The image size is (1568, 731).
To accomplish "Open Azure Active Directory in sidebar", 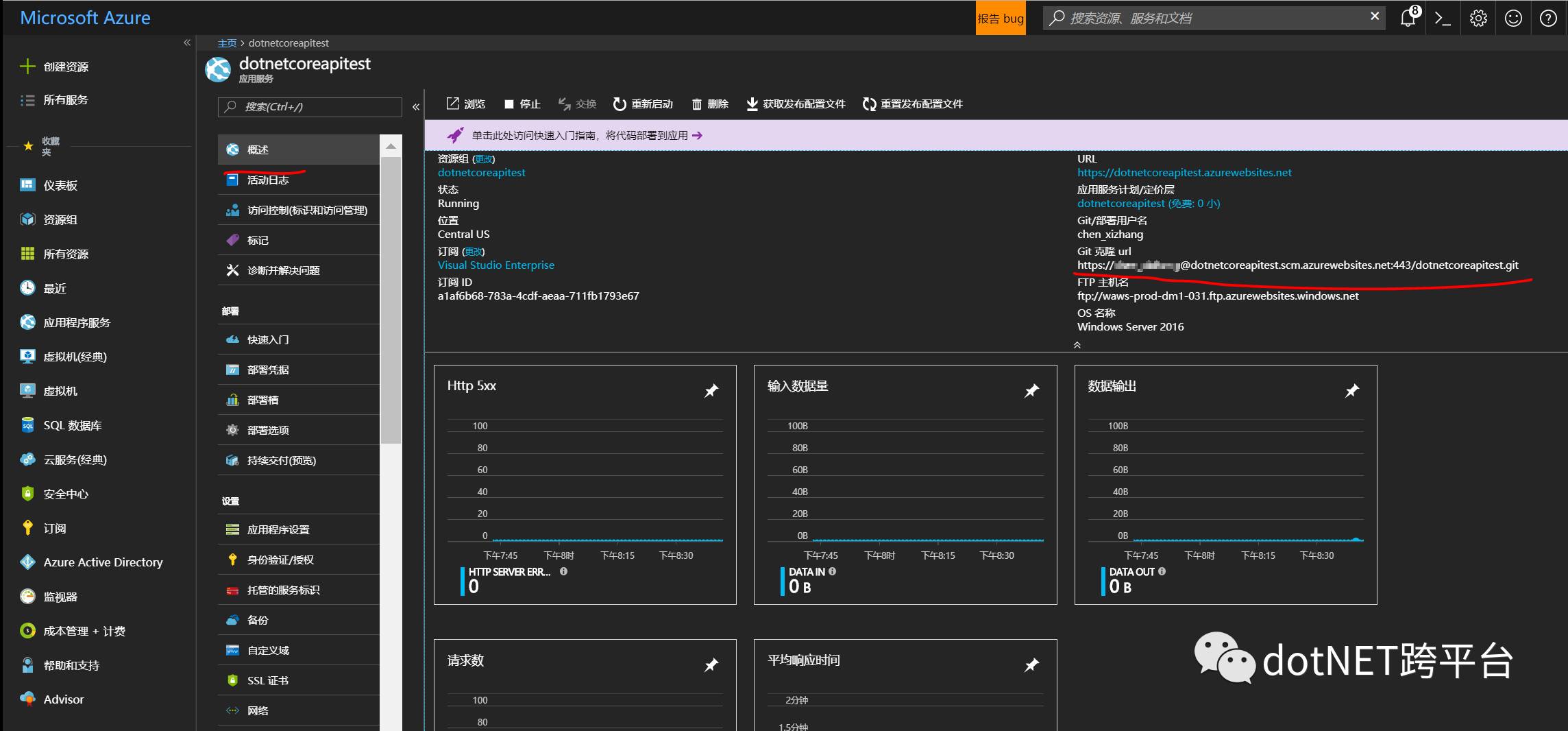I will click(91, 562).
